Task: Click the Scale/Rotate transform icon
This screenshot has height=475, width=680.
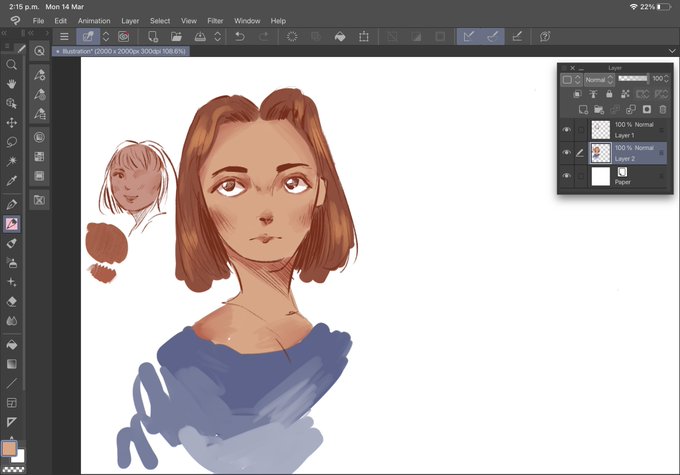Action: 364,37
